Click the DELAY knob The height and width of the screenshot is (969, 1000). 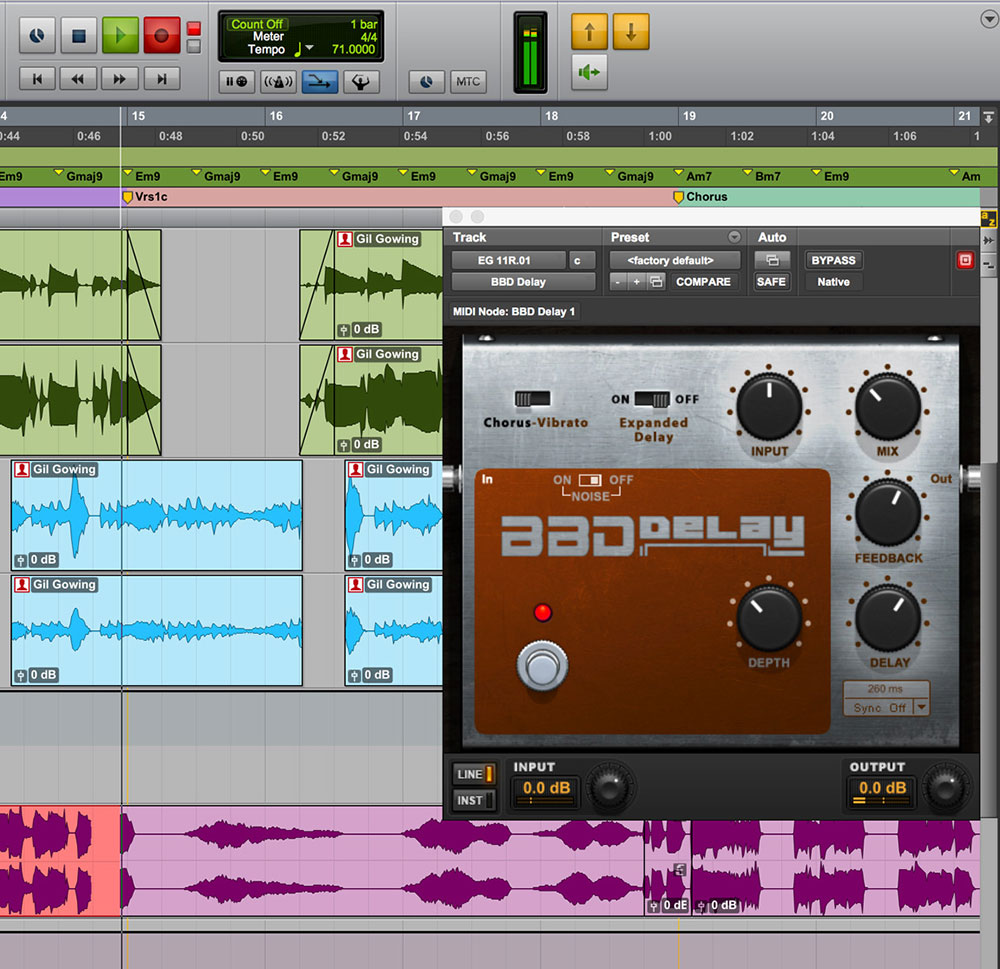tap(887, 619)
